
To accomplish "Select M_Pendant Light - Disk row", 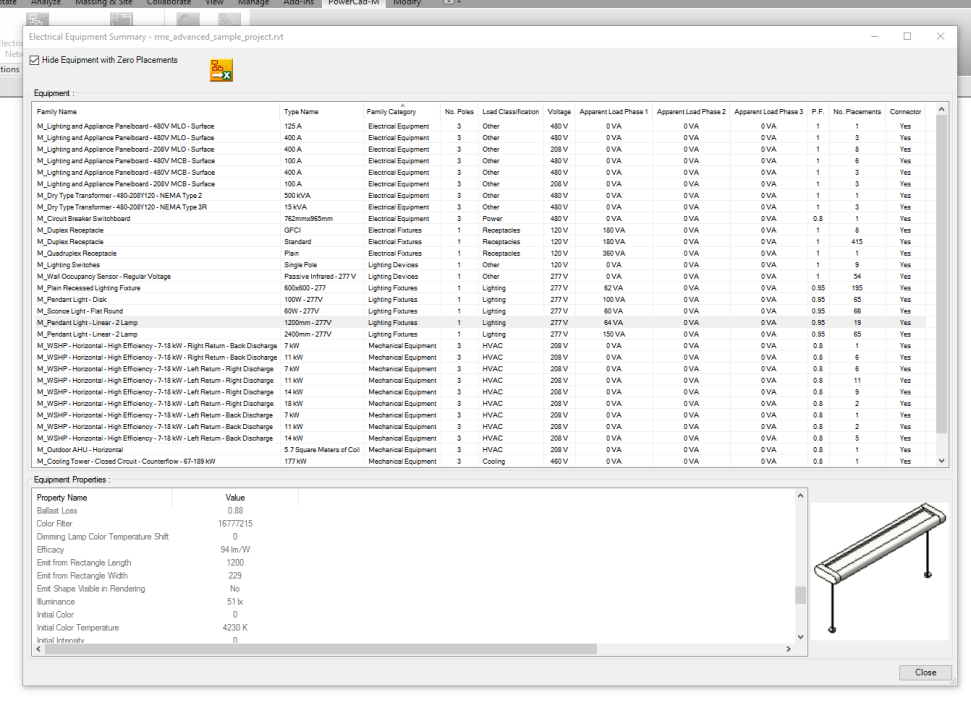I will click(481, 300).
